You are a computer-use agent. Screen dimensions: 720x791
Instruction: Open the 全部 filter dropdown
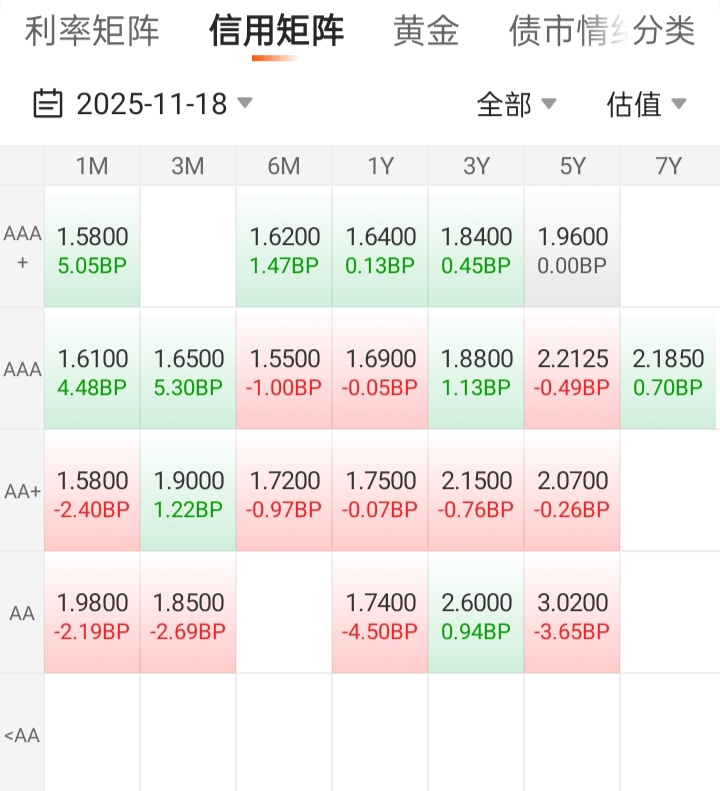tap(516, 104)
